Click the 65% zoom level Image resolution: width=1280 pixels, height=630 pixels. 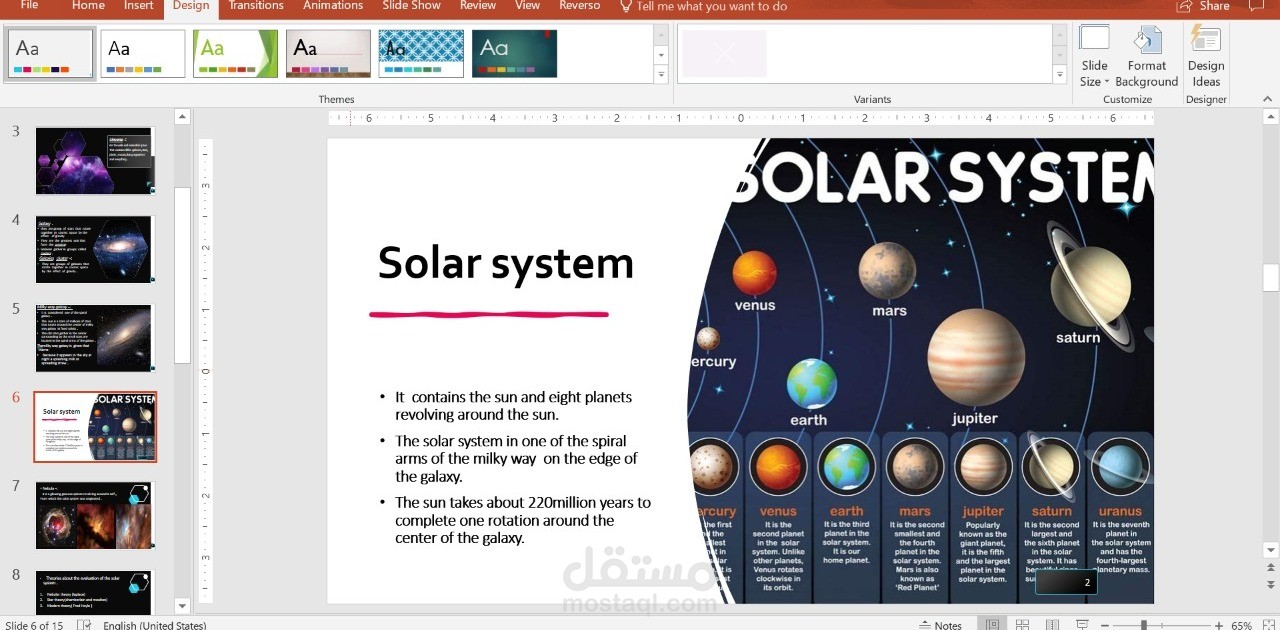[1241, 625]
